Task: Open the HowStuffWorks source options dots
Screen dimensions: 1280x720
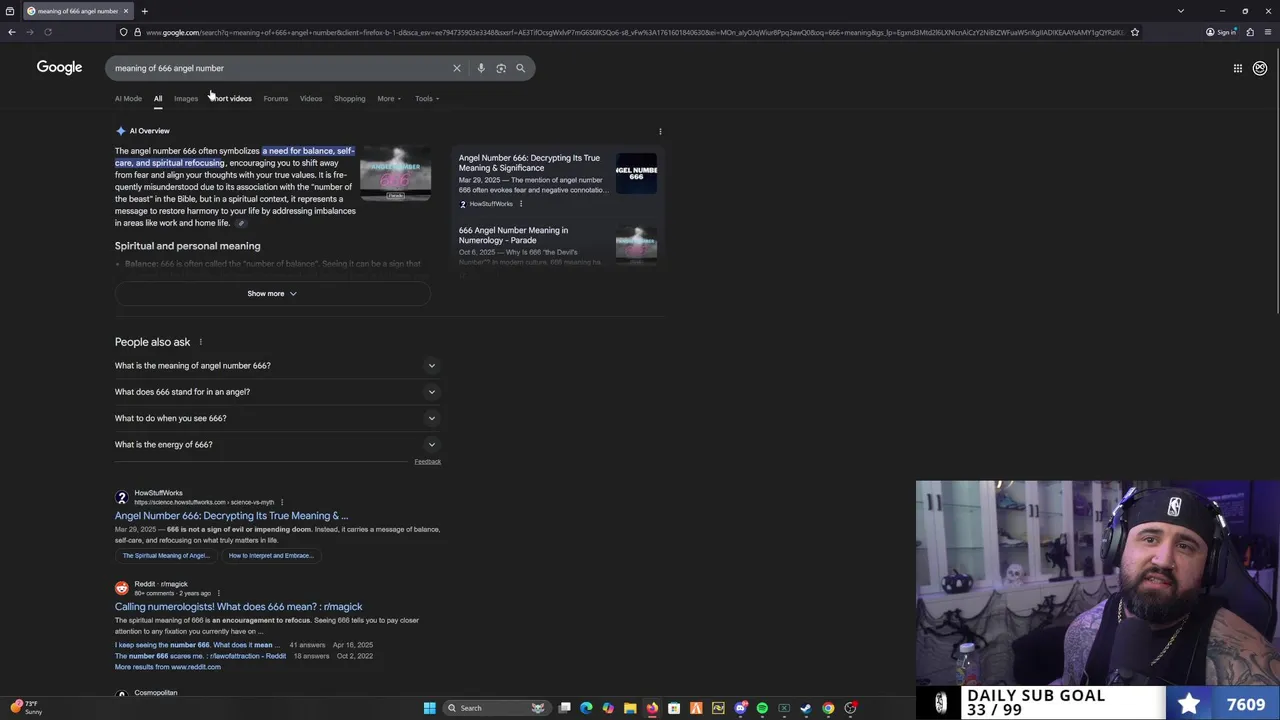Action: pyautogui.click(x=520, y=204)
